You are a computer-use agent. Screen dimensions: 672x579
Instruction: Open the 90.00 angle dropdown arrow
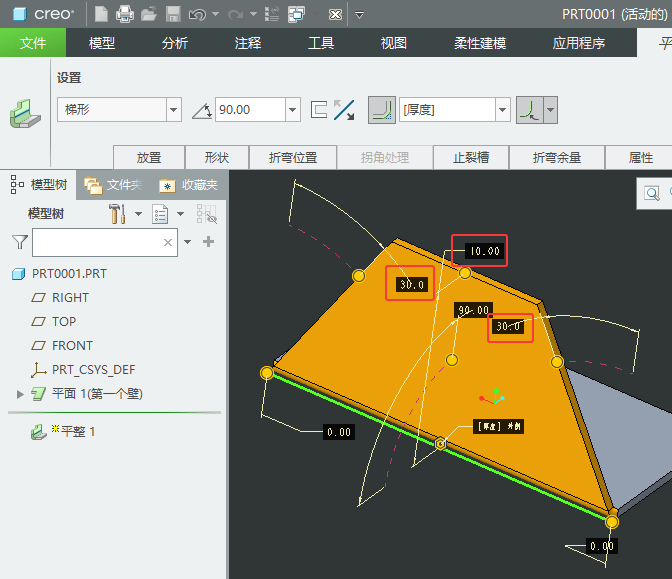tap(293, 110)
